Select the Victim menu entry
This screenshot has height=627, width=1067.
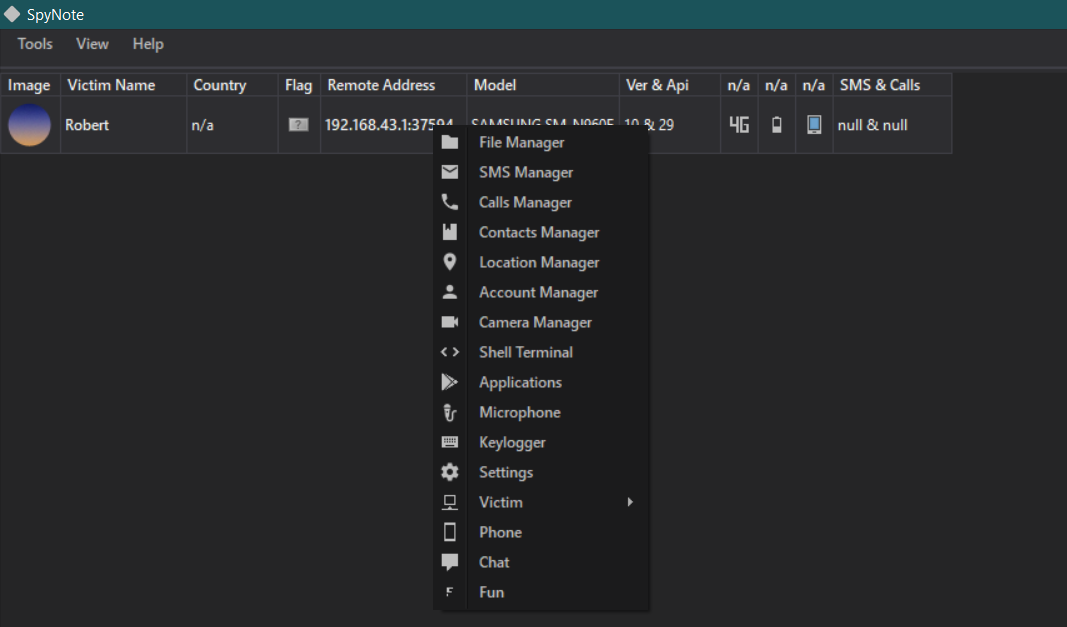point(542,502)
